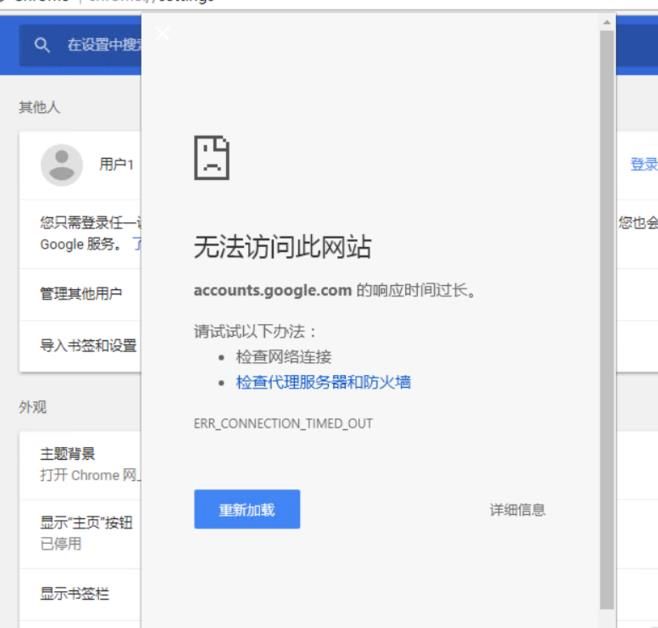
Task: Select the ERR_CONNECTION_TIMED_OUT error code text
Action: coord(283,423)
